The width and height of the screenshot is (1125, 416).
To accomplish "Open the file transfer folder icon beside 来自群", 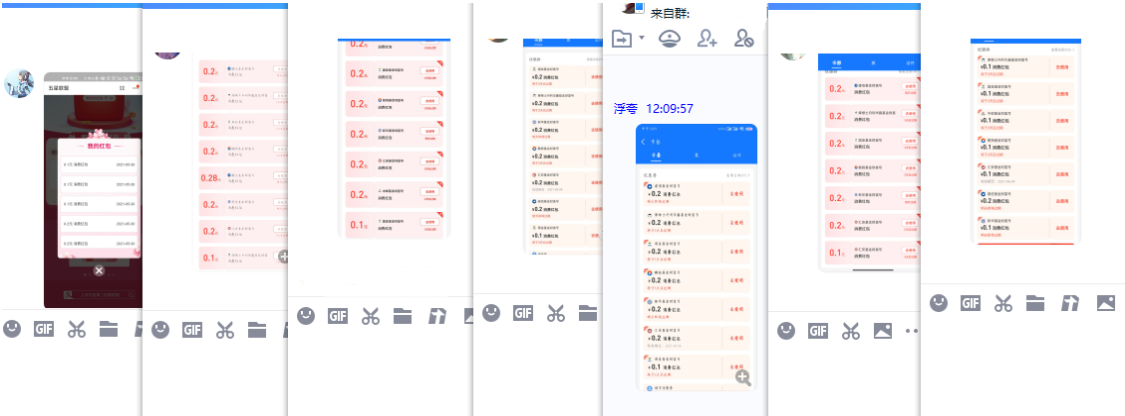I will pos(622,39).
